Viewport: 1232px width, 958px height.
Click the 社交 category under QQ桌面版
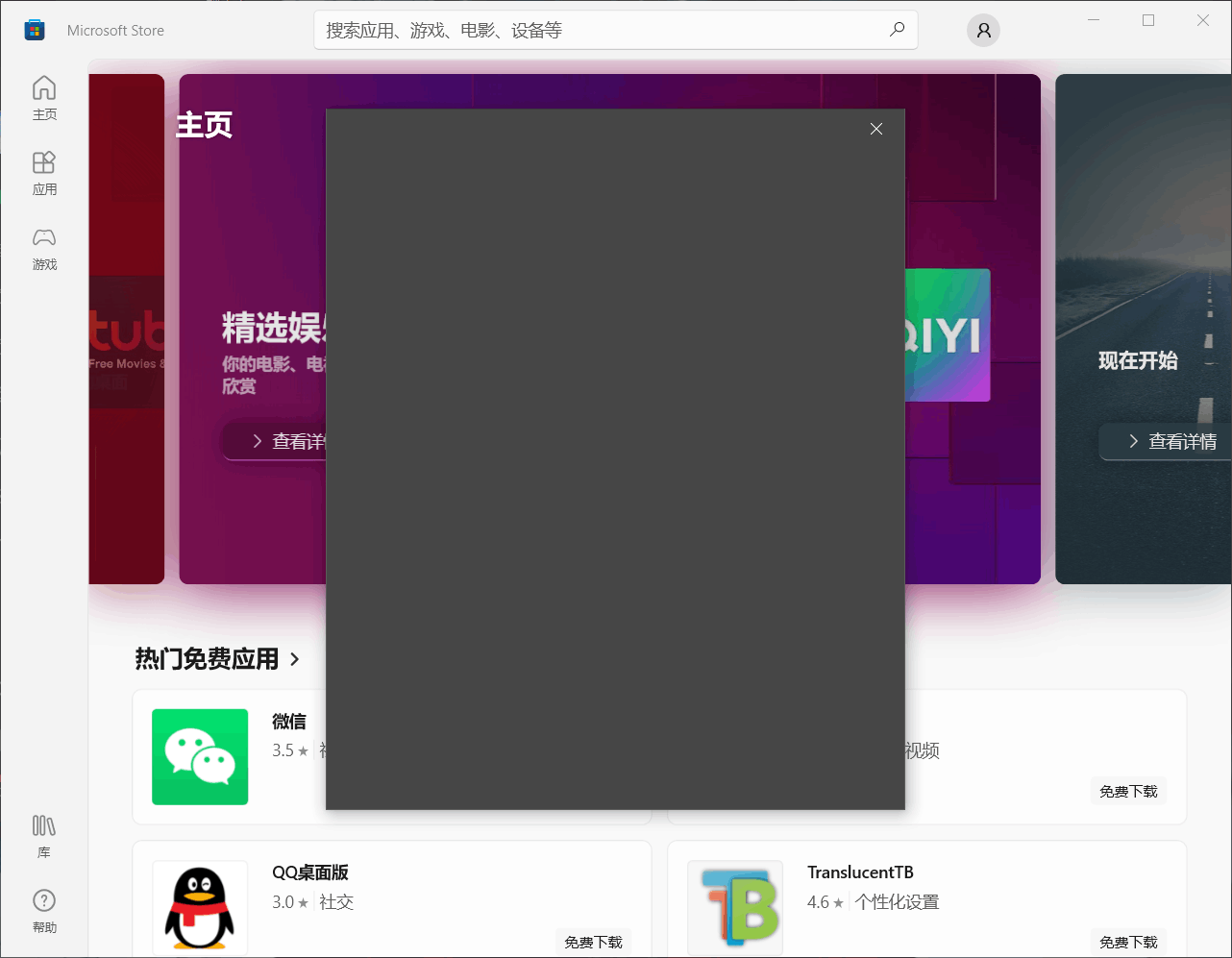(x=336, y=902)
